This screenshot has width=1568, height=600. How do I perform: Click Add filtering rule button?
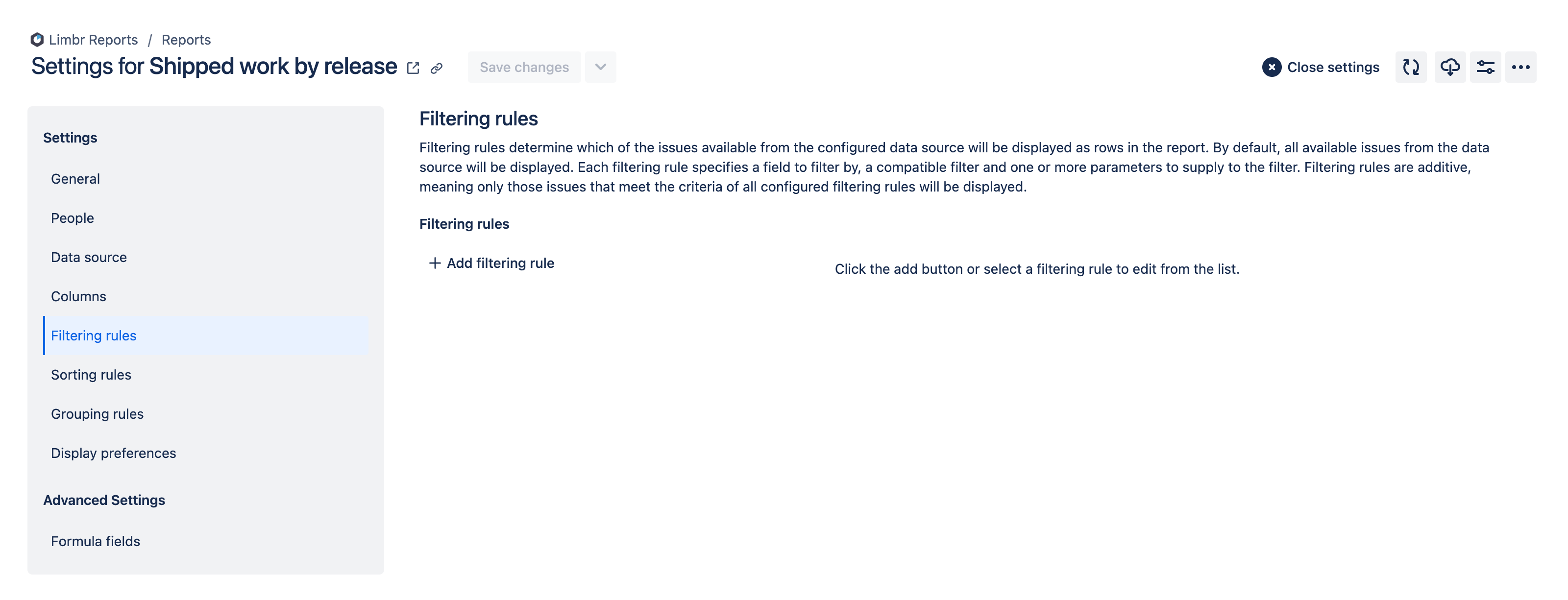point(491,263)
